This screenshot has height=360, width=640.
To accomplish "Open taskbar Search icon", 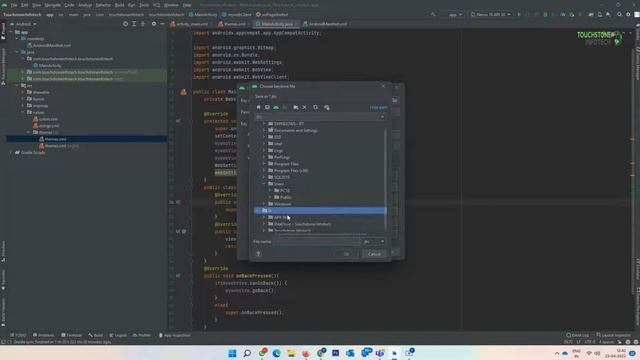I will pos(247,353).
